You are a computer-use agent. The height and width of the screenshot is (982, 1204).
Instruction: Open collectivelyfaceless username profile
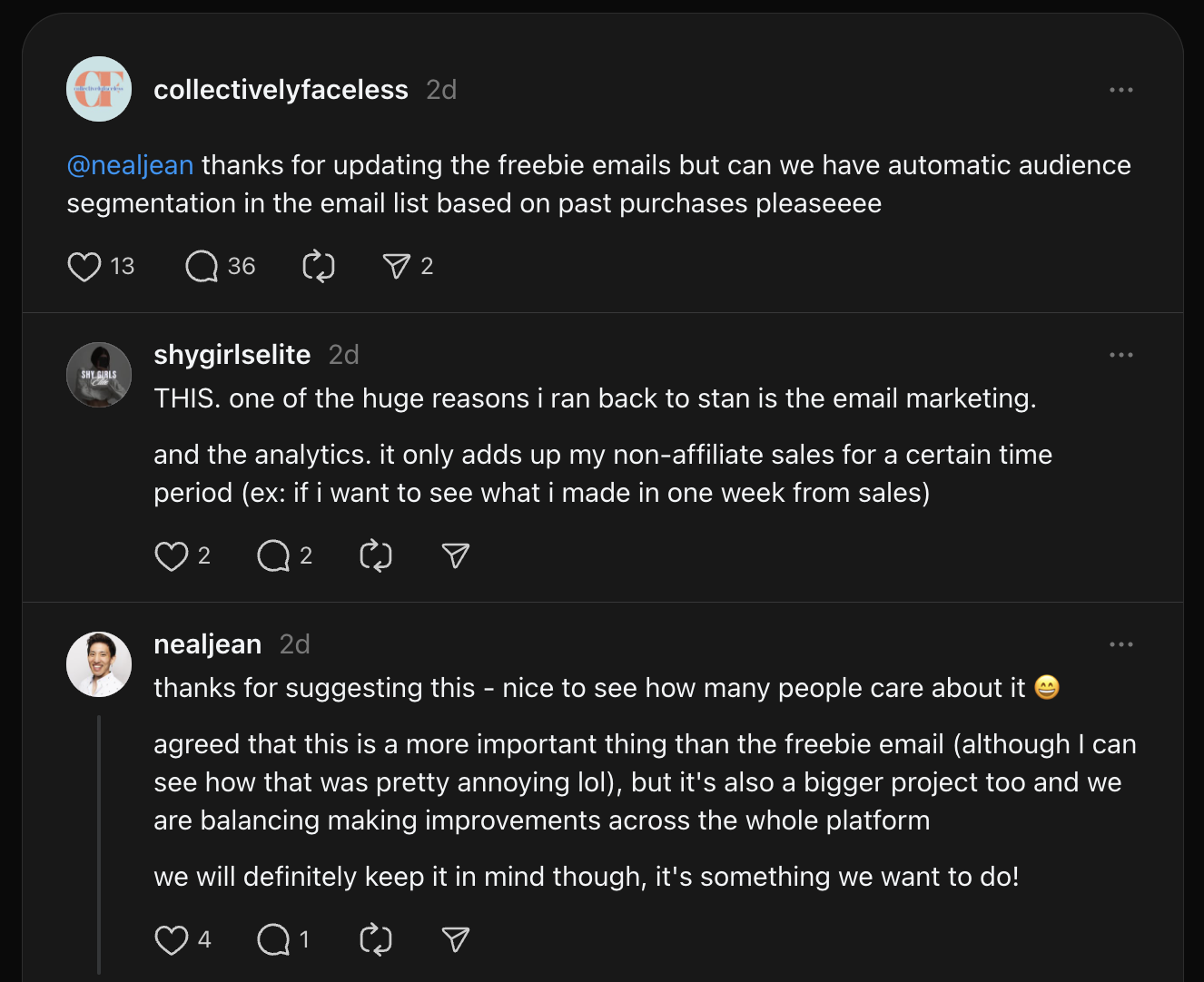click(281, 90)
